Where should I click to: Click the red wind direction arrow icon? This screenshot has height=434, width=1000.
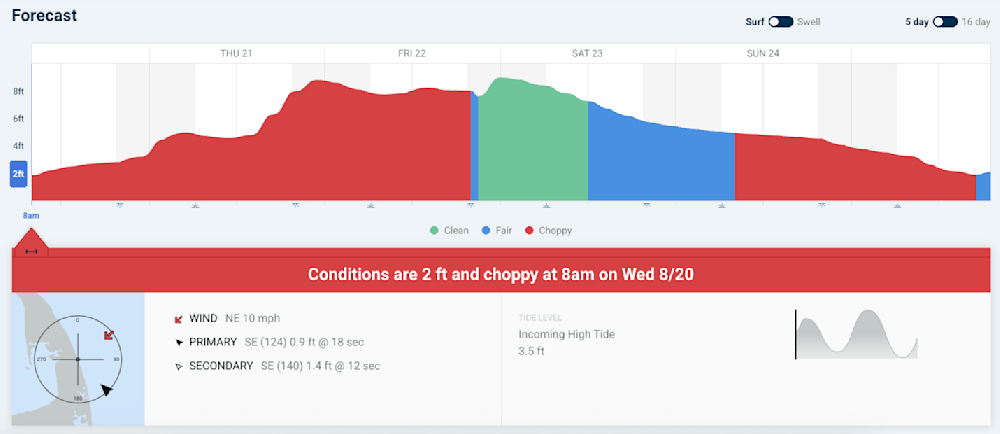pyautogui.click(x=178, y=319)
